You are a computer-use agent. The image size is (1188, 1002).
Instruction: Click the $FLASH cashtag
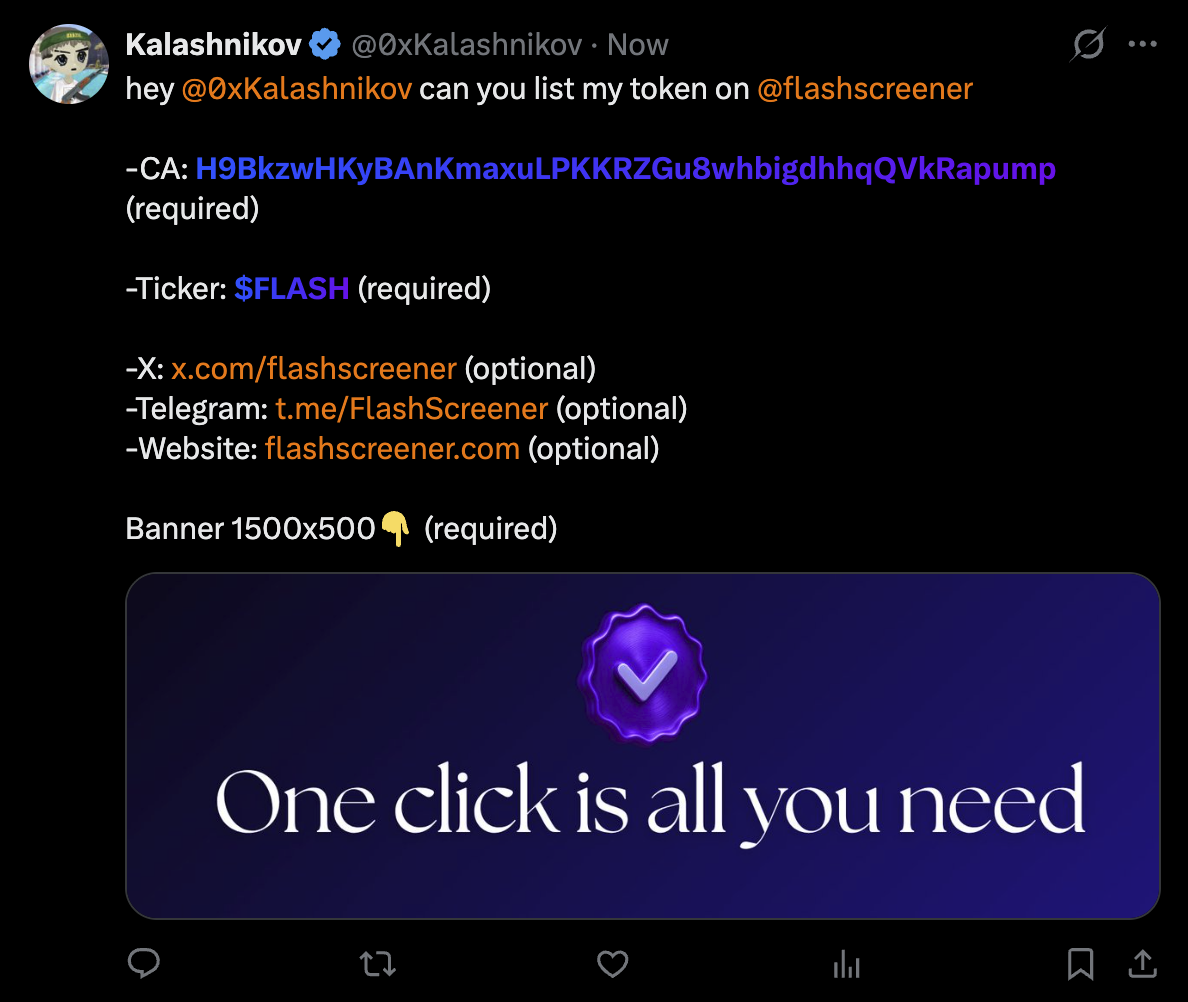pyautogui.click(x=291, y=288)
